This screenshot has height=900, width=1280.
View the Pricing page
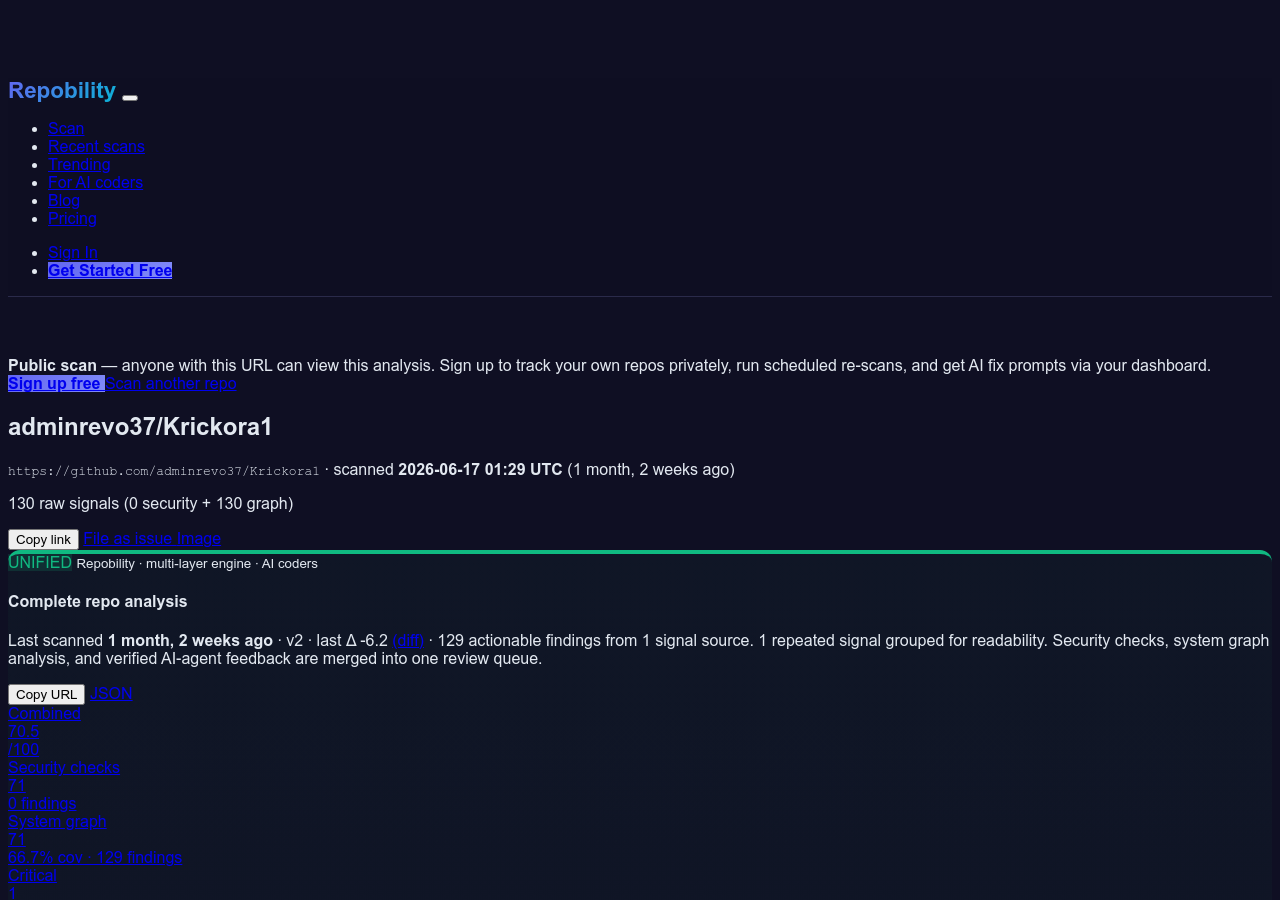(x=72, y=218)
